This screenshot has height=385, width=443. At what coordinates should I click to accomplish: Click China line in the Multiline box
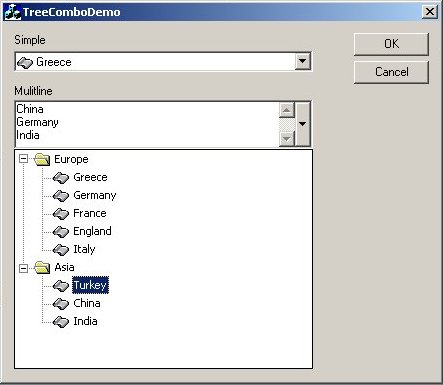30,109
